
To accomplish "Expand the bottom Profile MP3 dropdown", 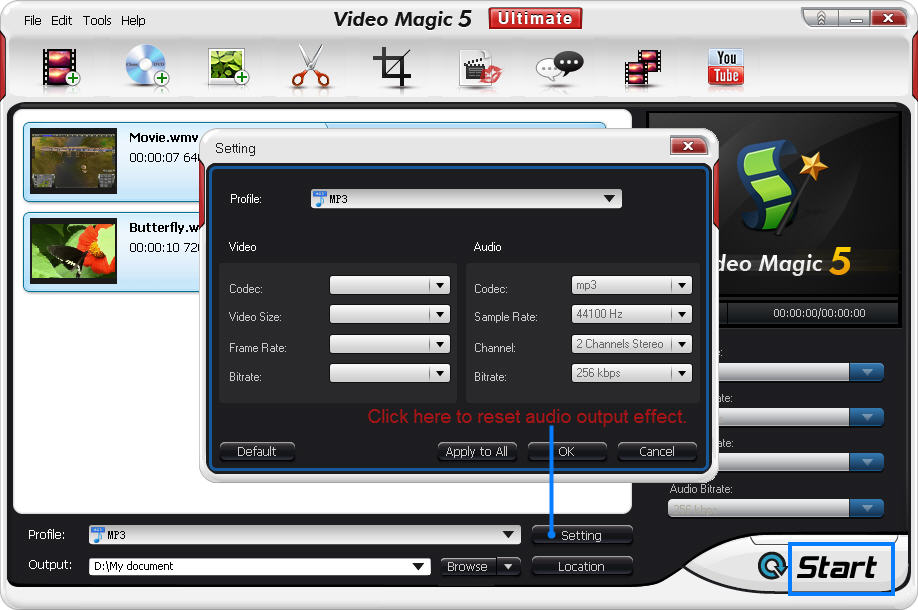I will click(x=508, y=534).
